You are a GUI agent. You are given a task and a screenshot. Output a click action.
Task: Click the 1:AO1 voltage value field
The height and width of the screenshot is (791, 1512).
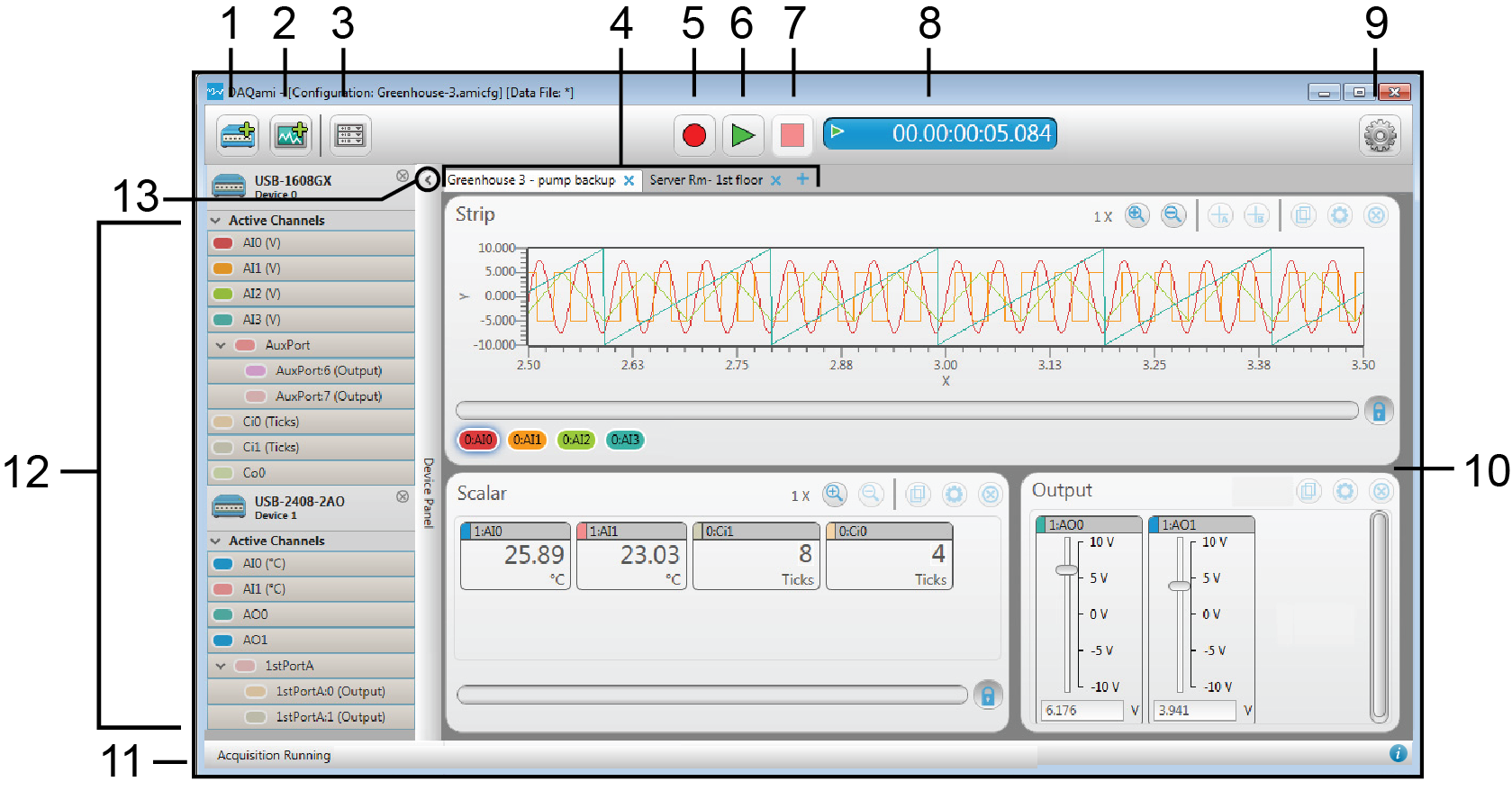point(1195,710)
